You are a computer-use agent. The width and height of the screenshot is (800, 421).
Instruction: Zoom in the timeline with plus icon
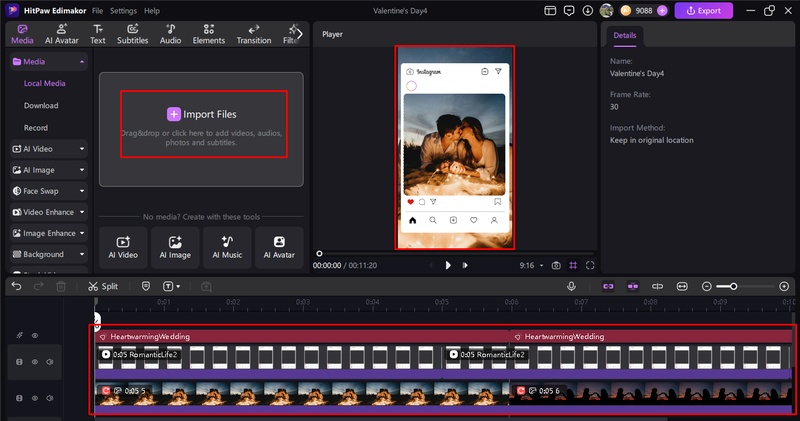pyautogui.click(x=784, y=286)
